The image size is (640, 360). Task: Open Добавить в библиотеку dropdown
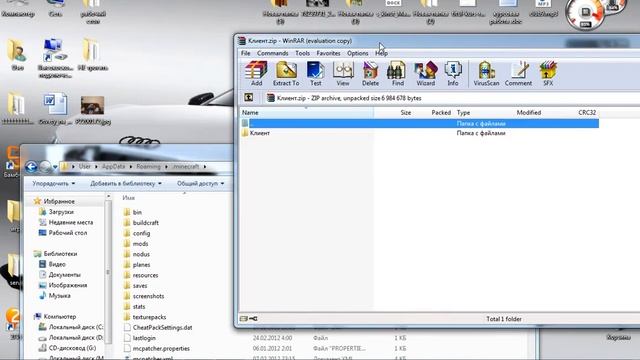click(x=126, y=184)
